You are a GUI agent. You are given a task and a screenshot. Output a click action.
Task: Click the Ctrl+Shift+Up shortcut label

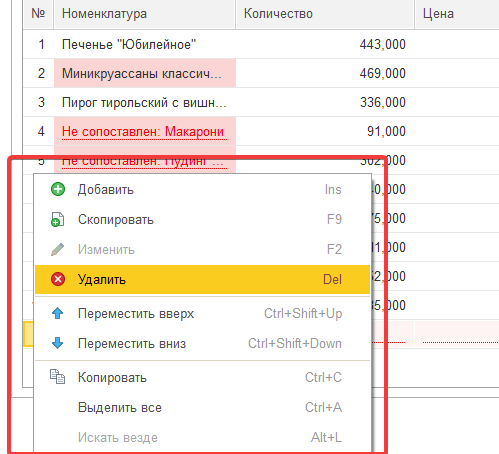[303, 314]
